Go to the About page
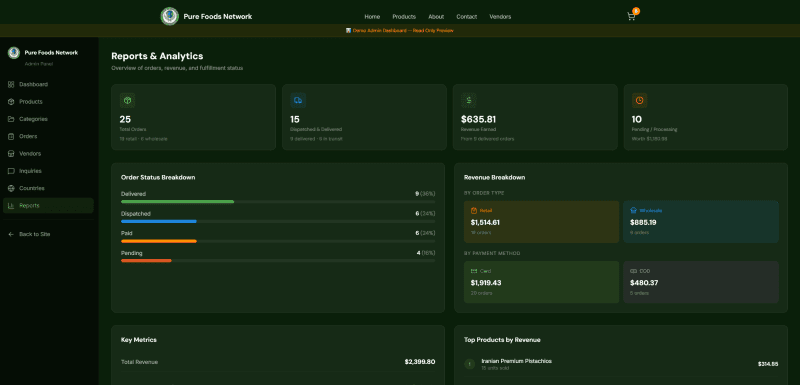800x385 pixels. (436, 17)
